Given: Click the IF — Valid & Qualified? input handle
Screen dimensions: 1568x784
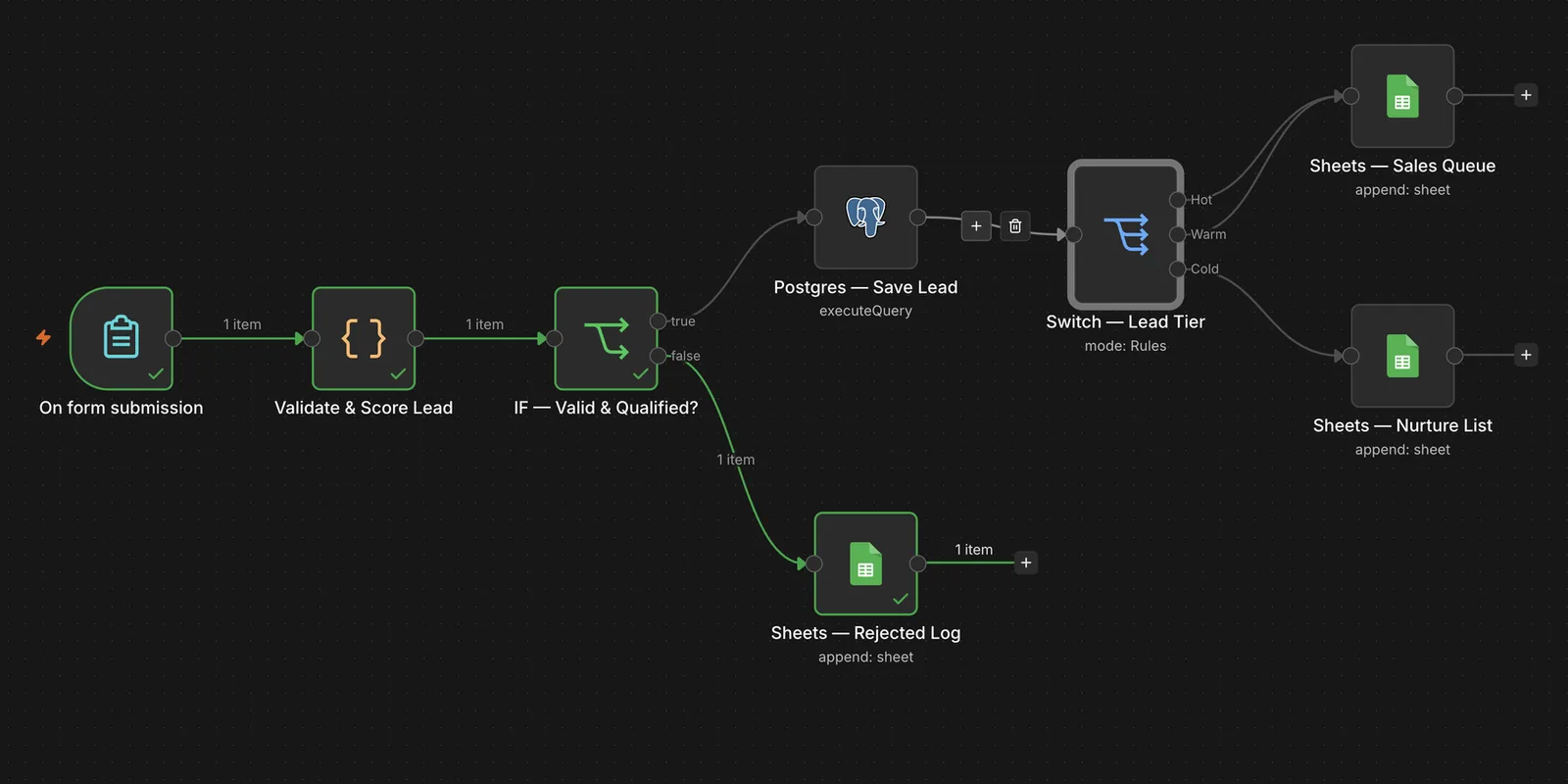Looking at the screenshot, I should click(554, 338).
